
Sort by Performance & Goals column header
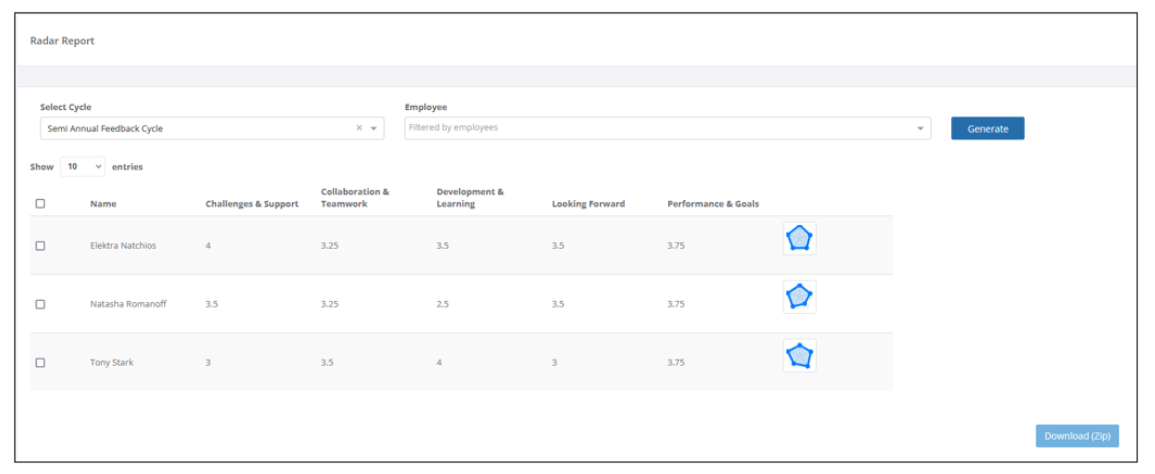pos(713,204)
